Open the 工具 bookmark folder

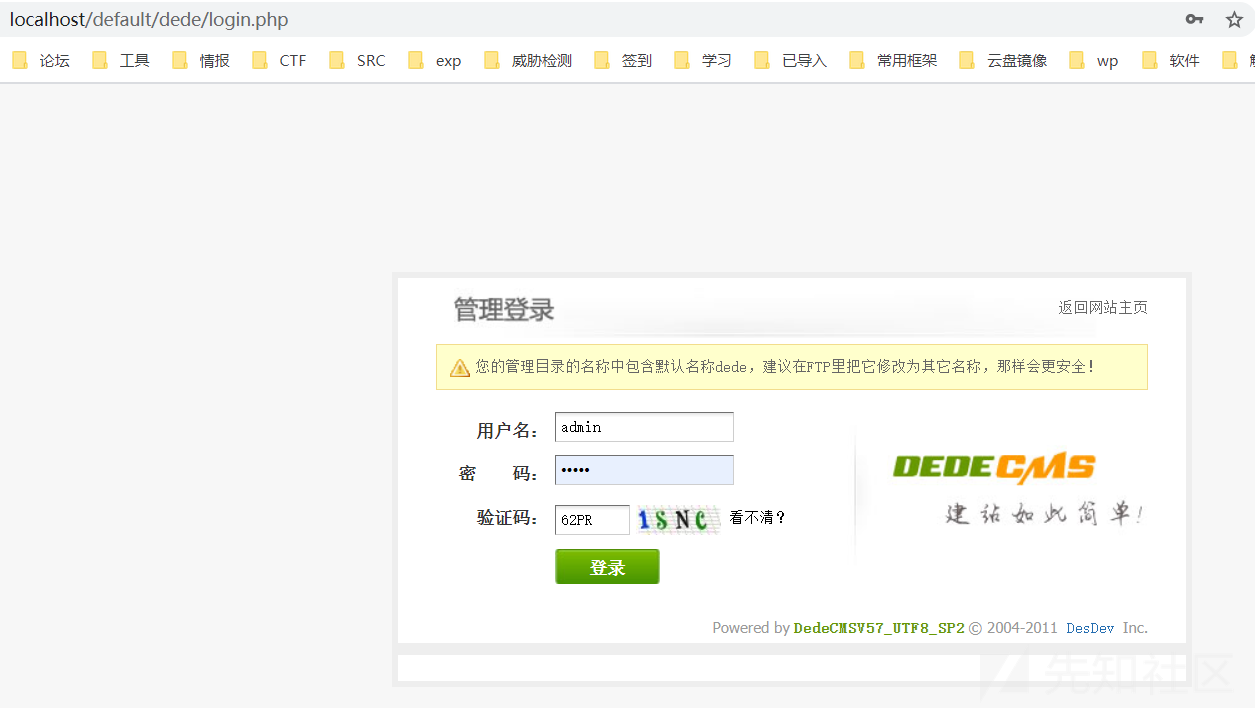pyautogui.click(x=121, y=61)
